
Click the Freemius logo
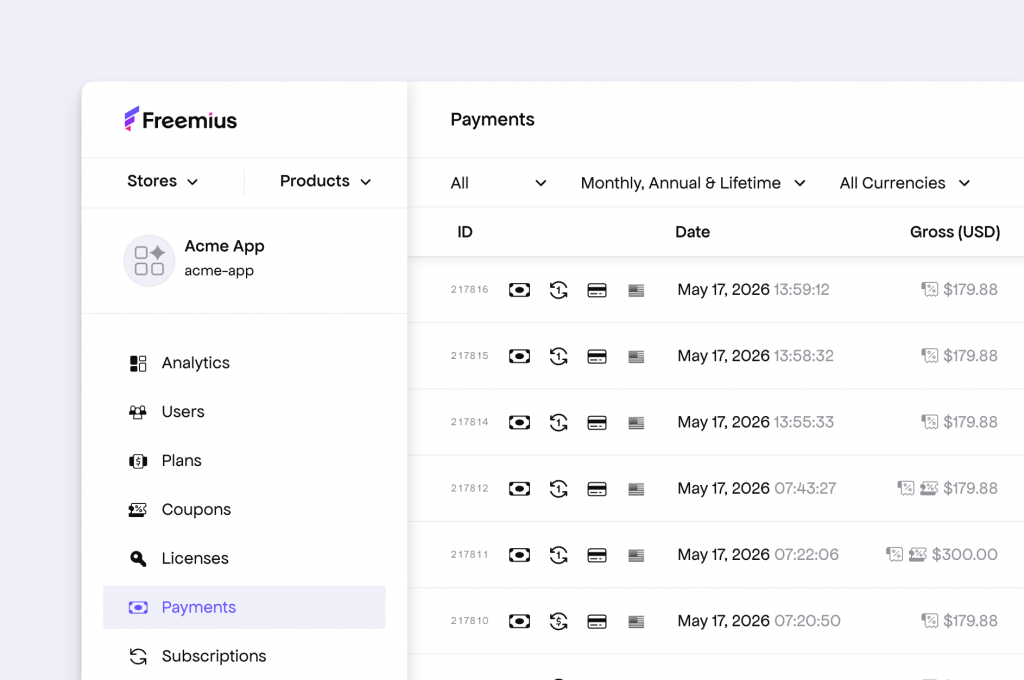(180, 120)
